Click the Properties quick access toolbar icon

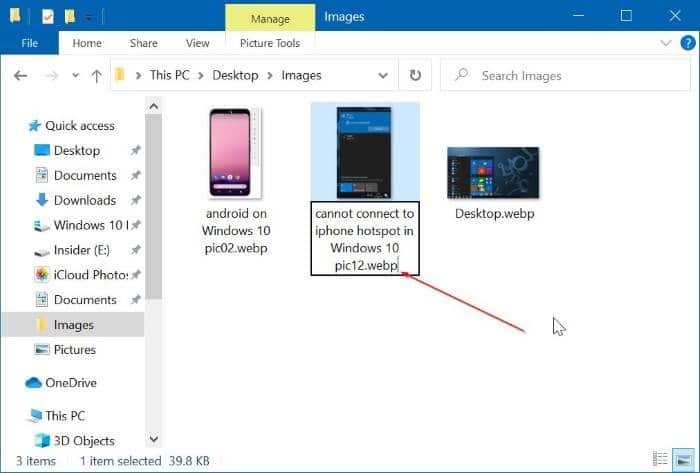tap(48, 17)
